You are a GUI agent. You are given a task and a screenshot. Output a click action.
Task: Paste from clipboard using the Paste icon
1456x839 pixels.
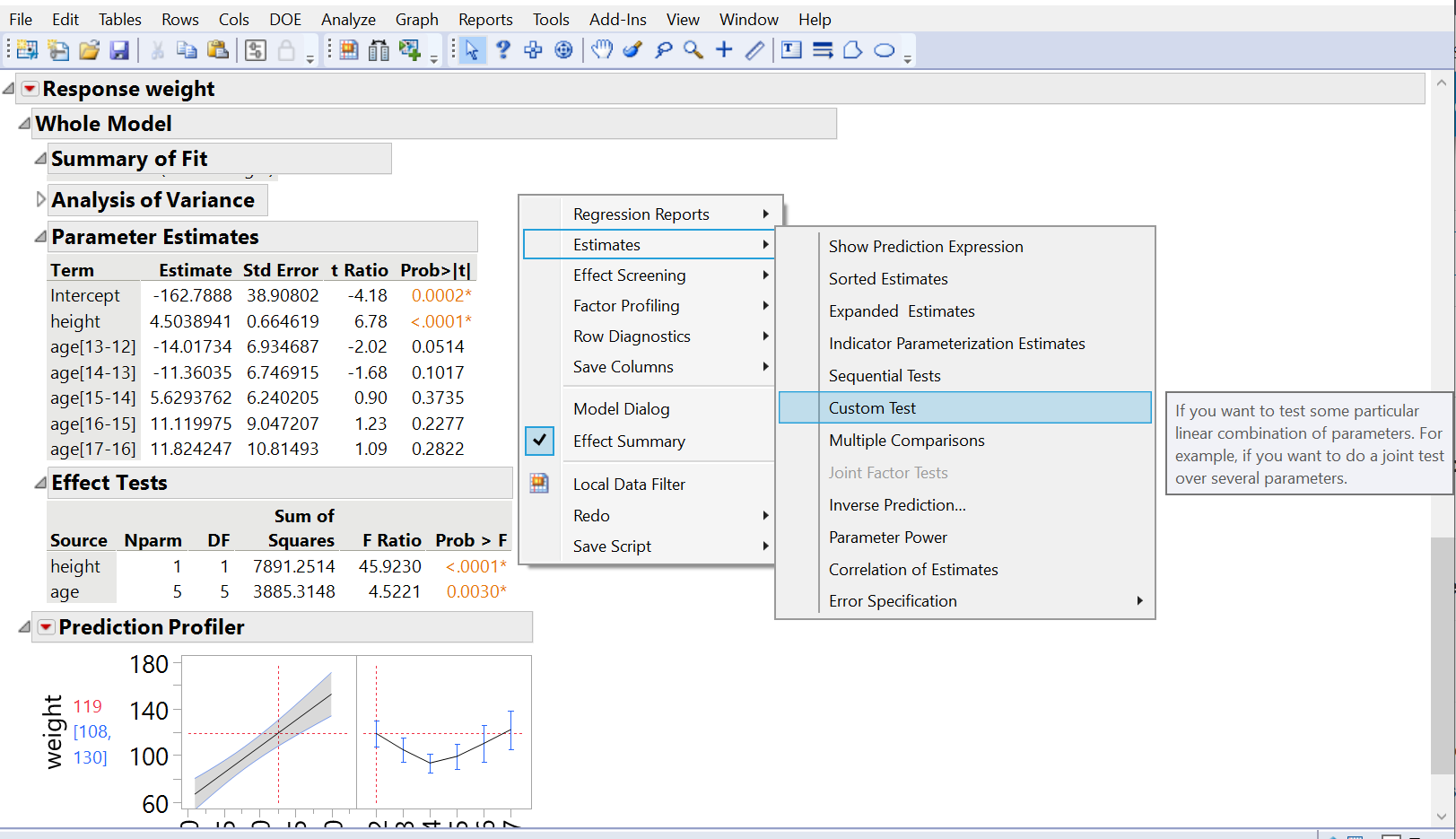(x=217, y=49)
